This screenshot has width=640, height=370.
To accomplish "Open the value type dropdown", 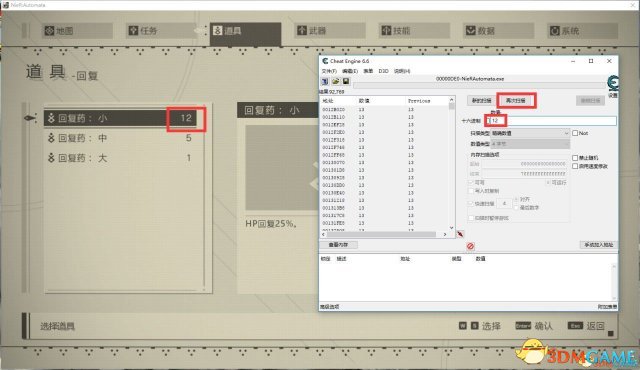I will pyautogui.click(x=530, y=144).
